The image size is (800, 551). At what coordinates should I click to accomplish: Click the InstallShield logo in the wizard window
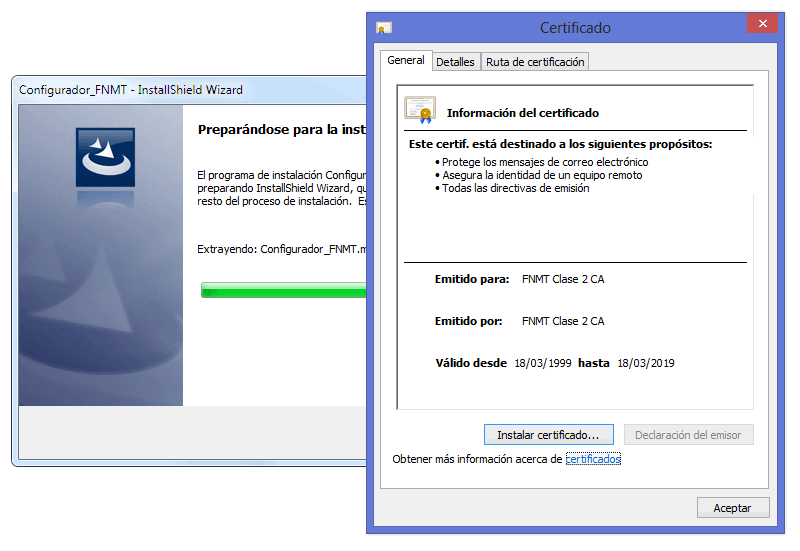pyautogui.click(x=106, y=157)
